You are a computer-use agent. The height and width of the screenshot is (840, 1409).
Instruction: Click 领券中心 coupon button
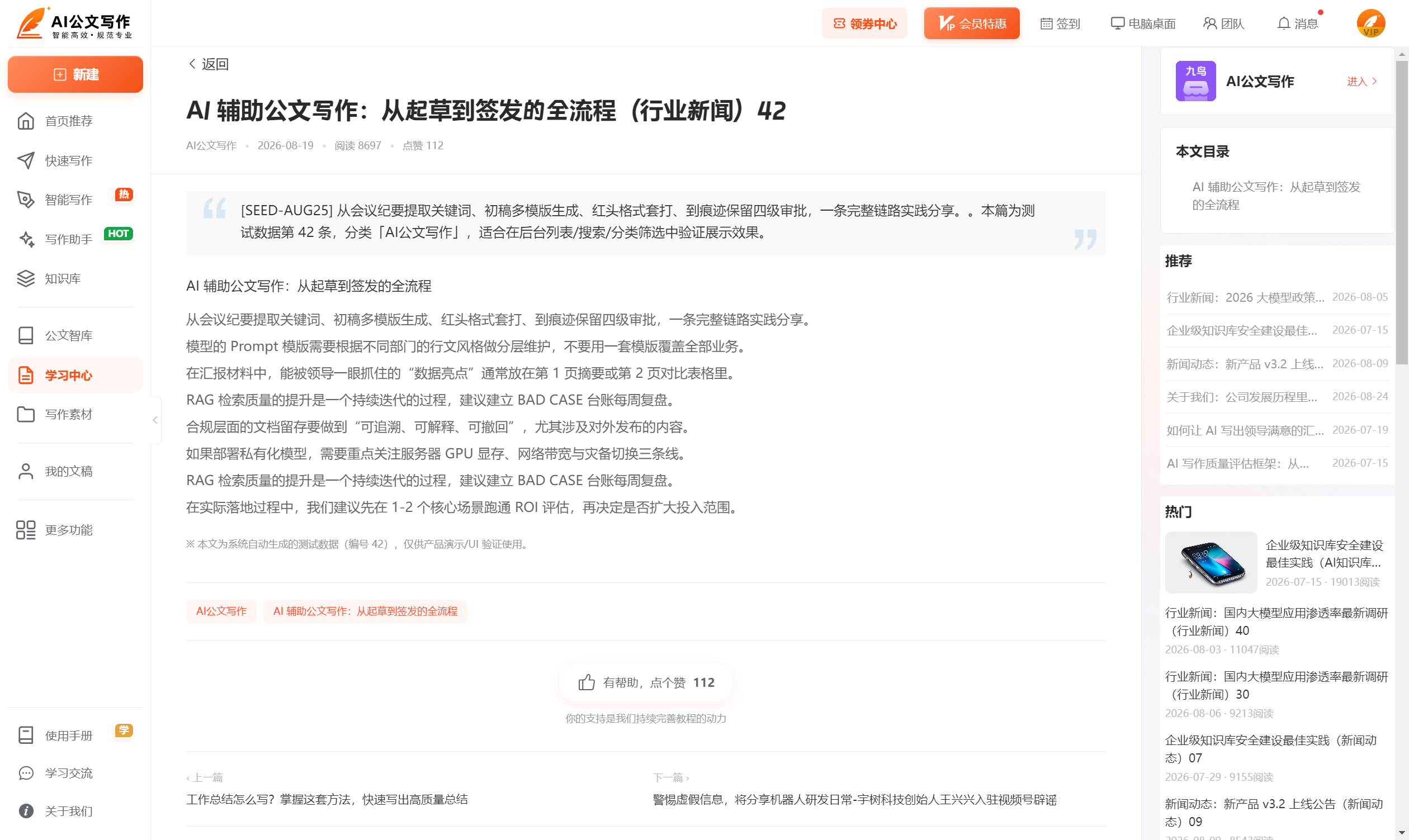tap(864, 23)
